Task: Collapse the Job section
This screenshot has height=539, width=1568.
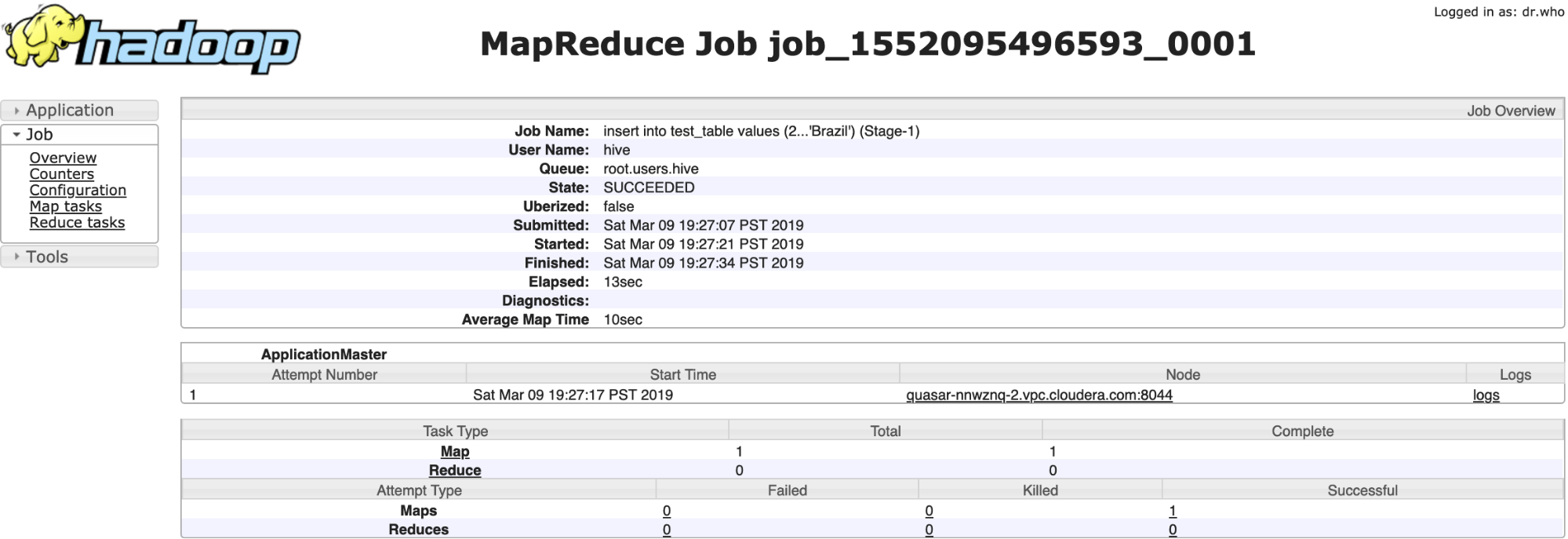Action: click(39, 134)
